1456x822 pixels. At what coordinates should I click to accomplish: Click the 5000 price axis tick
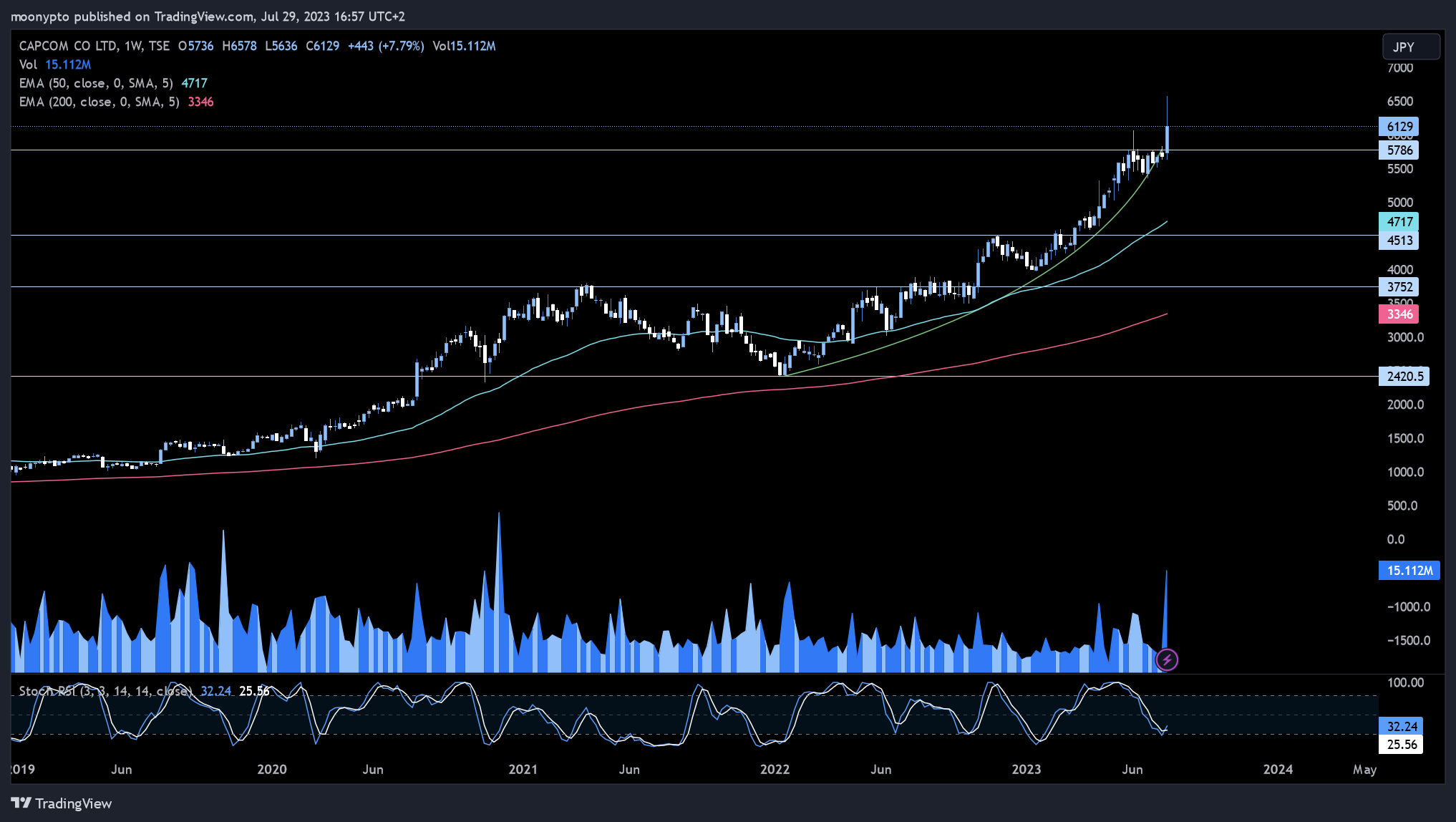1400,203
